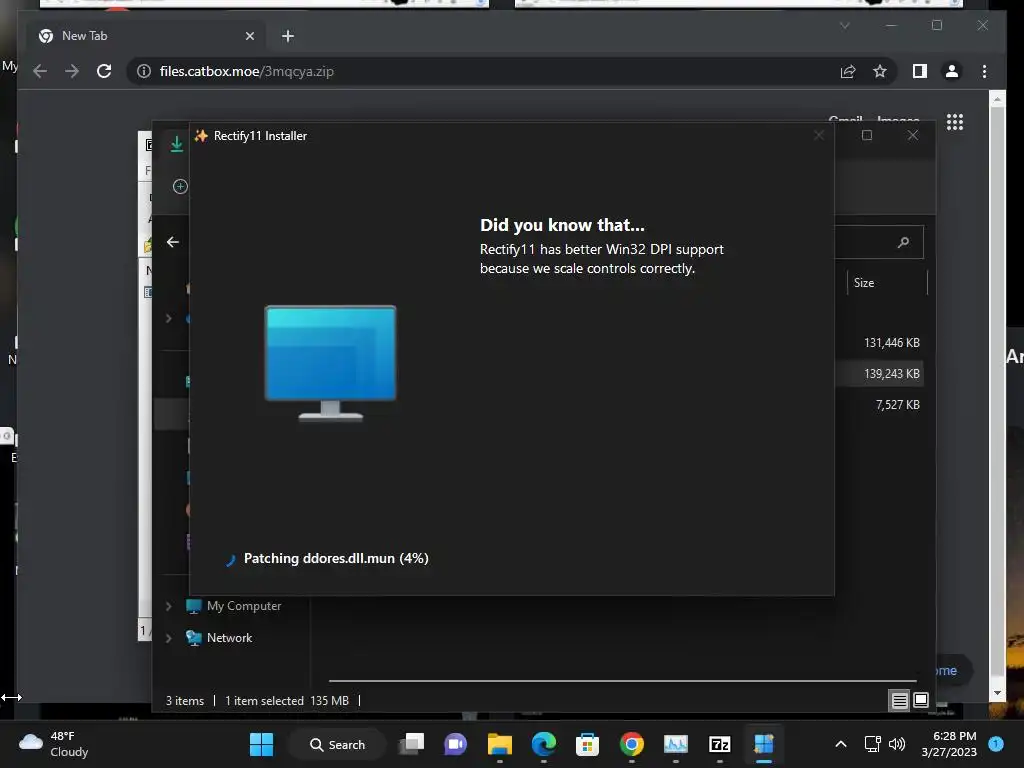Expand the collapsed node below the back arrow
1024x768 pixels.
pyautogui.click(x=168, y=318)
